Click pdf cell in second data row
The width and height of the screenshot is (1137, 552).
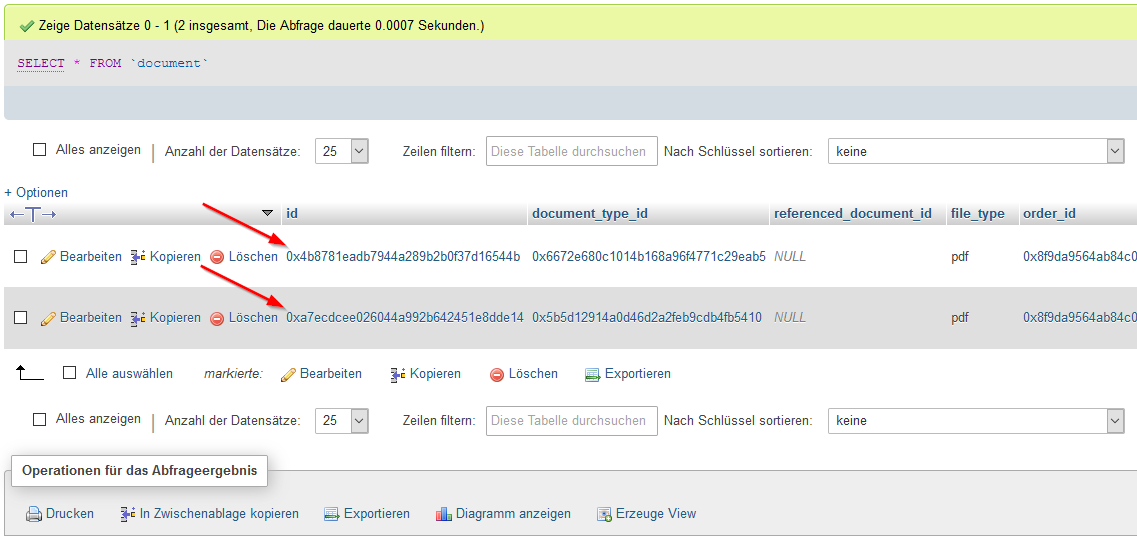point(960,318)
